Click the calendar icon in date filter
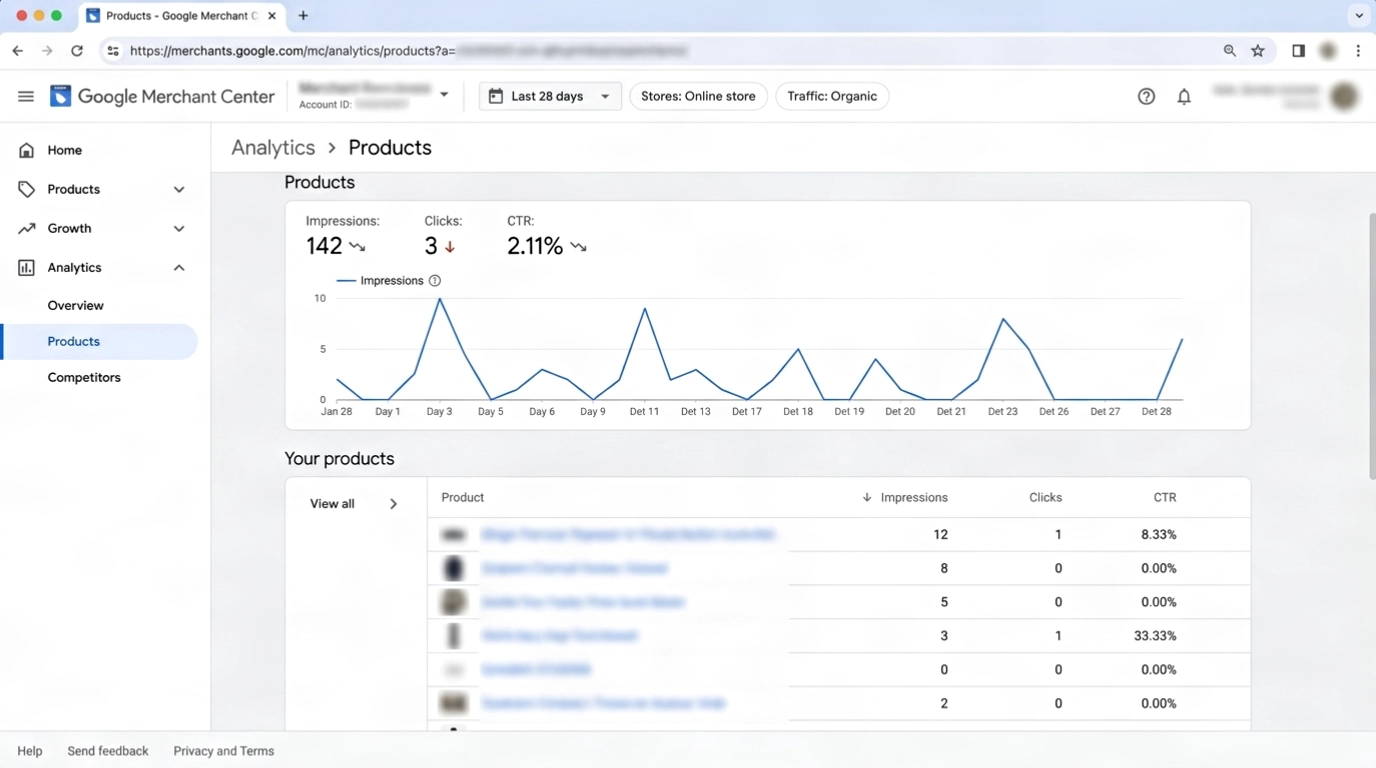Image resolution: width=1376 pixels, height=768 pixels. pos(496,96)
